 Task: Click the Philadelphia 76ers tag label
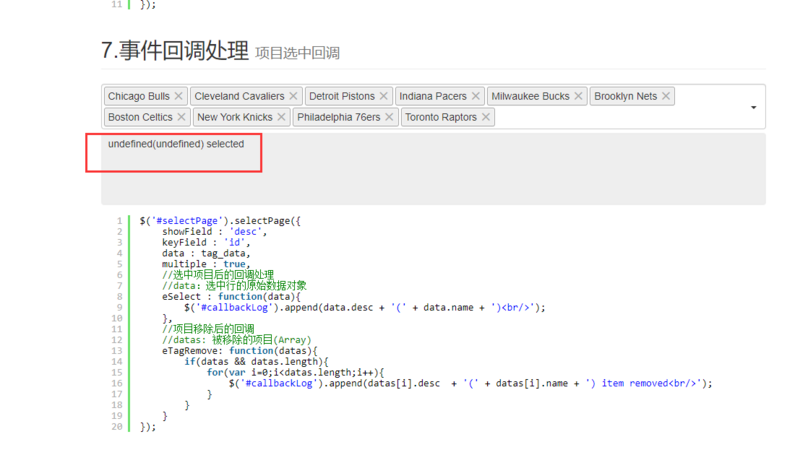click(x=339, y=117)
